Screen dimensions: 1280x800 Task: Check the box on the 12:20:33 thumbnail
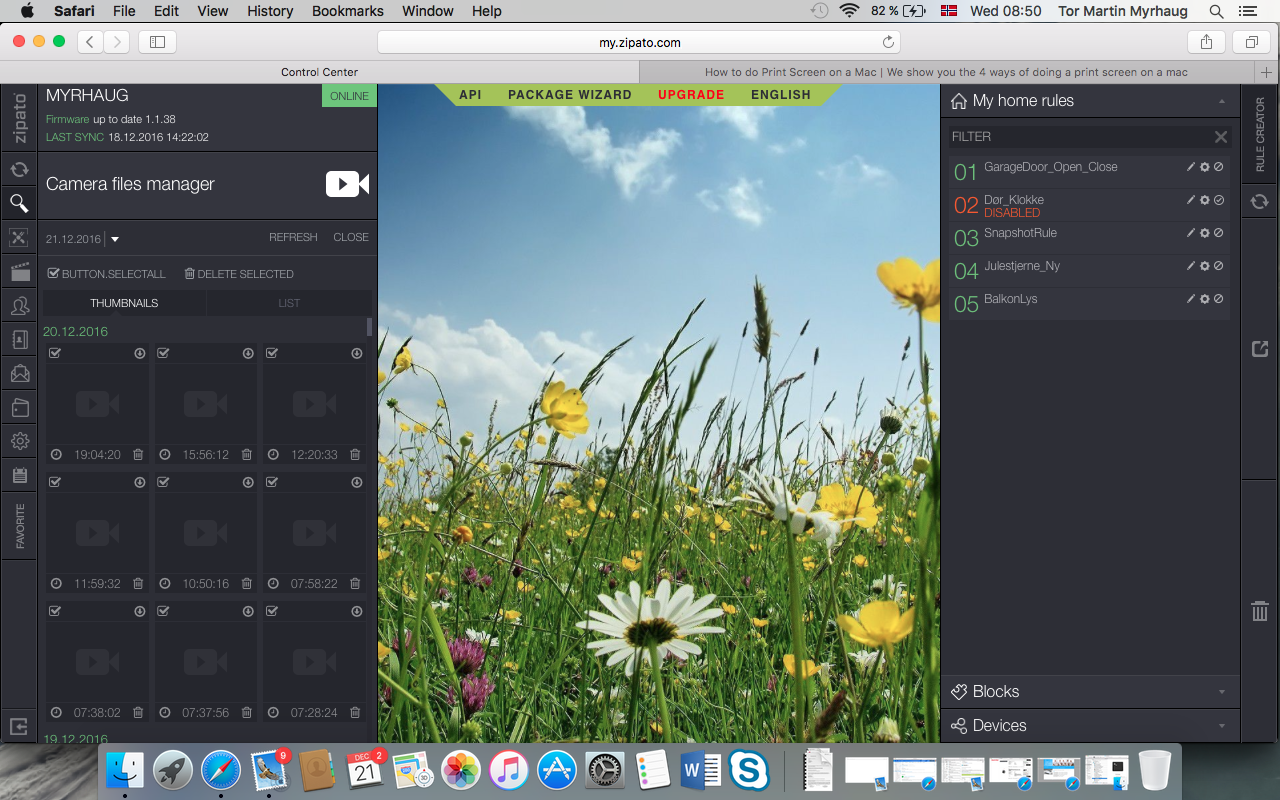point(271,353)
